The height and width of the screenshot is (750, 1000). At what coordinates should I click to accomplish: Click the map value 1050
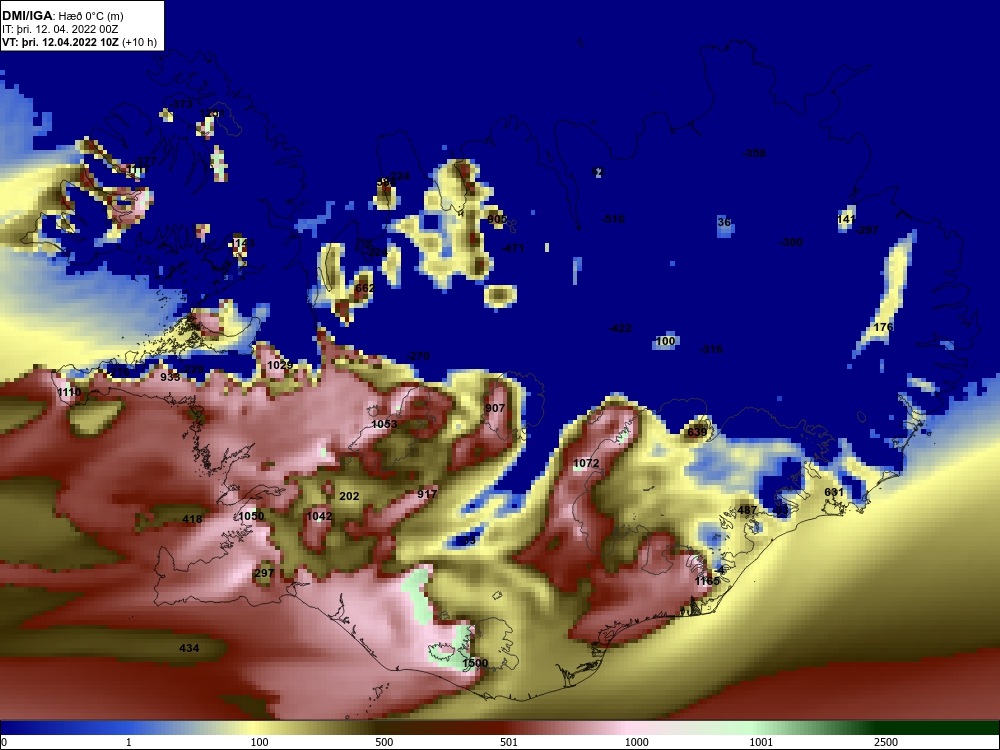(x=251, y=516)
